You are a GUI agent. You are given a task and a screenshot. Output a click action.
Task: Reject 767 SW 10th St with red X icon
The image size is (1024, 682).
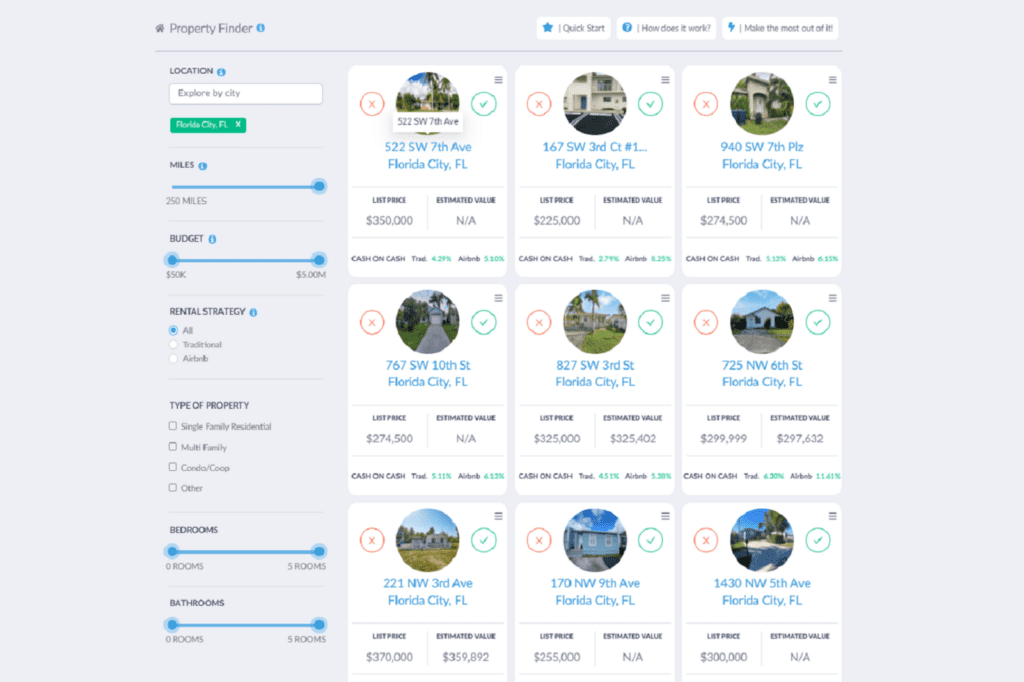pos(372,322)
